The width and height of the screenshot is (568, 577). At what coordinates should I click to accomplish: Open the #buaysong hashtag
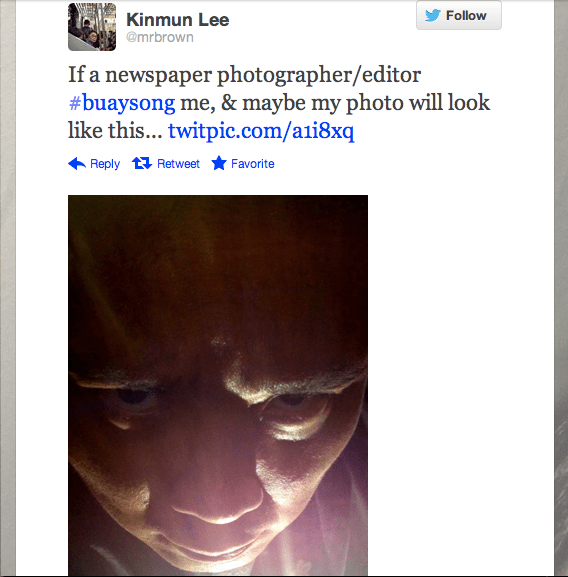pos(122,103)
